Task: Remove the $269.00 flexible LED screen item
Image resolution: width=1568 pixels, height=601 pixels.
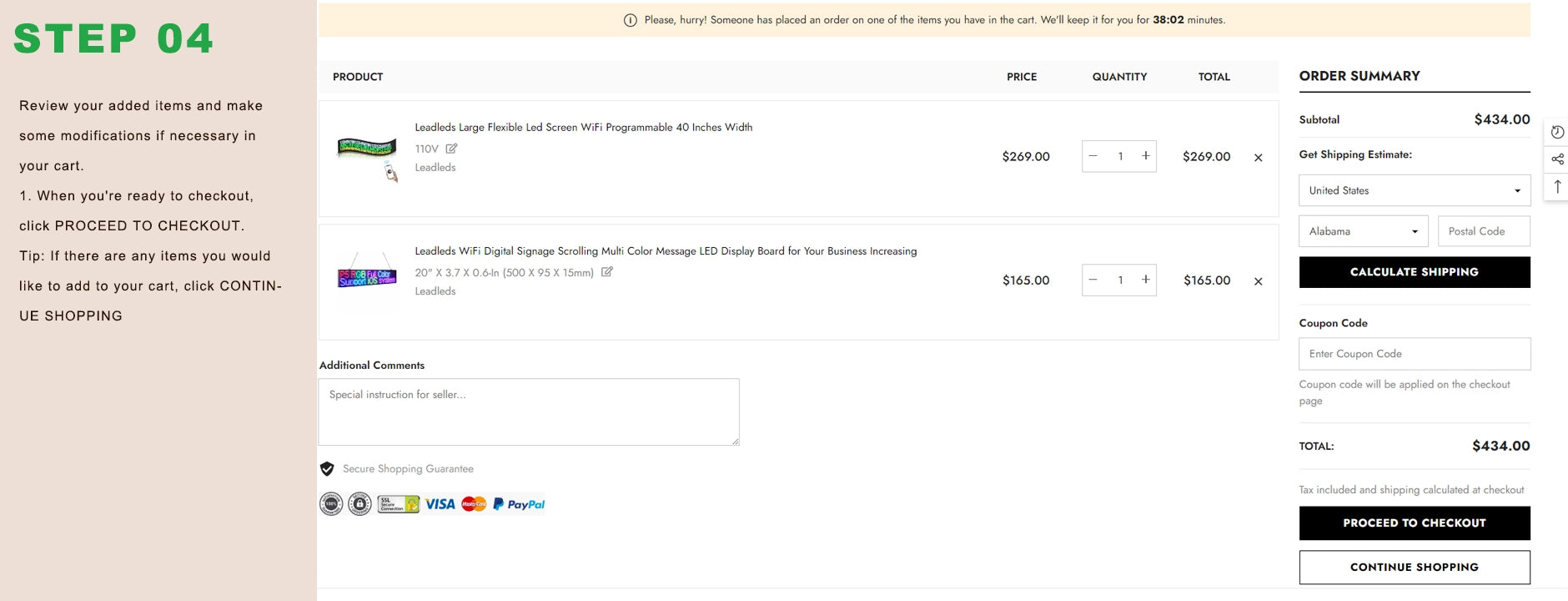Action: (x=1258, y=158)
